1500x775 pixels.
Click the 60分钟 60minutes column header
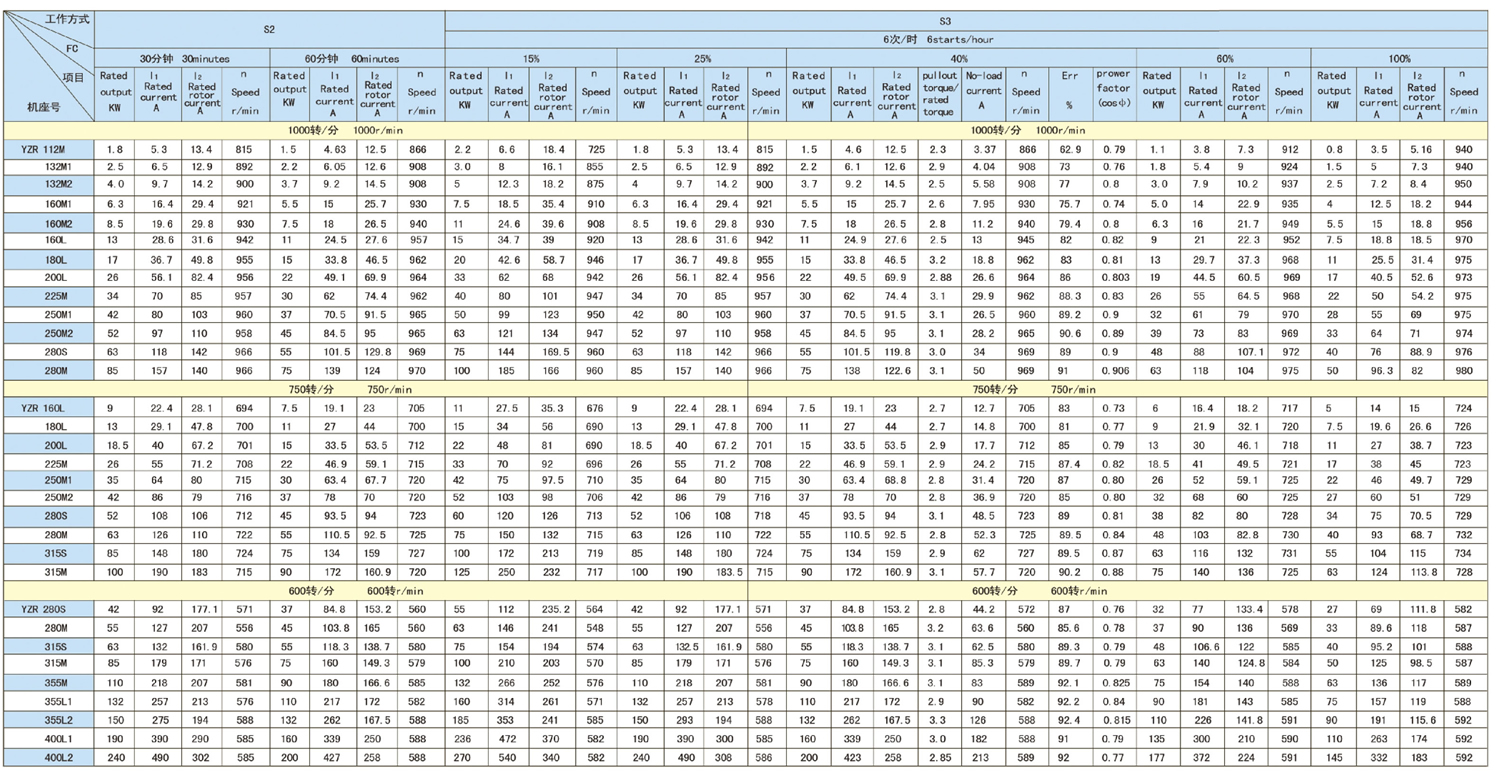click(x=355, y=59)
